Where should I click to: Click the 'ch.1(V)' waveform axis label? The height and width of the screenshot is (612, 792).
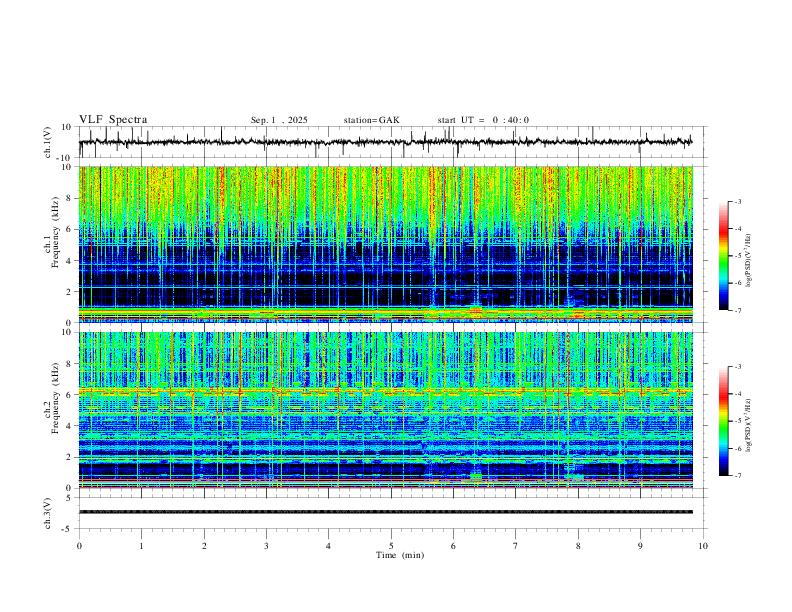click(x=48, y=142)
